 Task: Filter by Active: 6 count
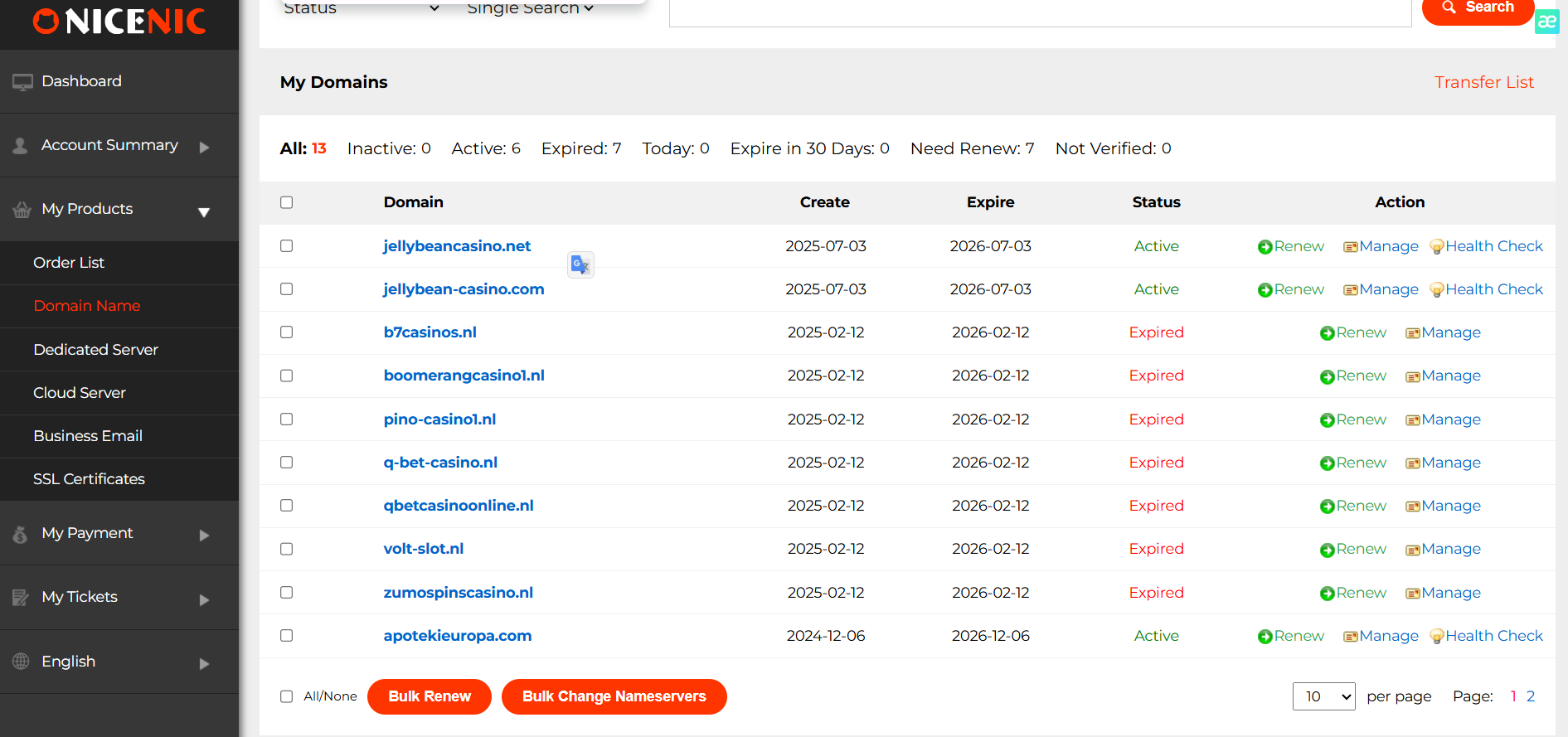pos(486,148)
